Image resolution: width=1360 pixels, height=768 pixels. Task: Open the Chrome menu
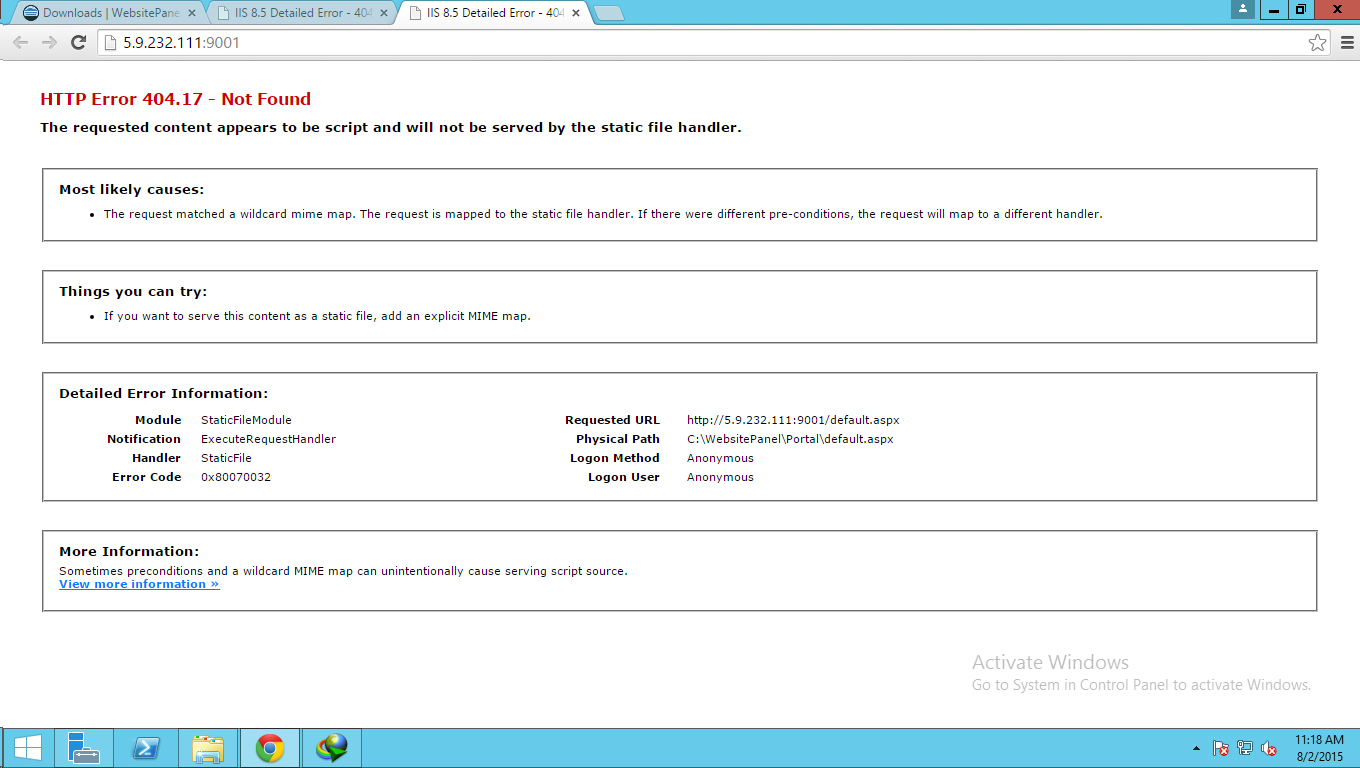(1346, 43)
